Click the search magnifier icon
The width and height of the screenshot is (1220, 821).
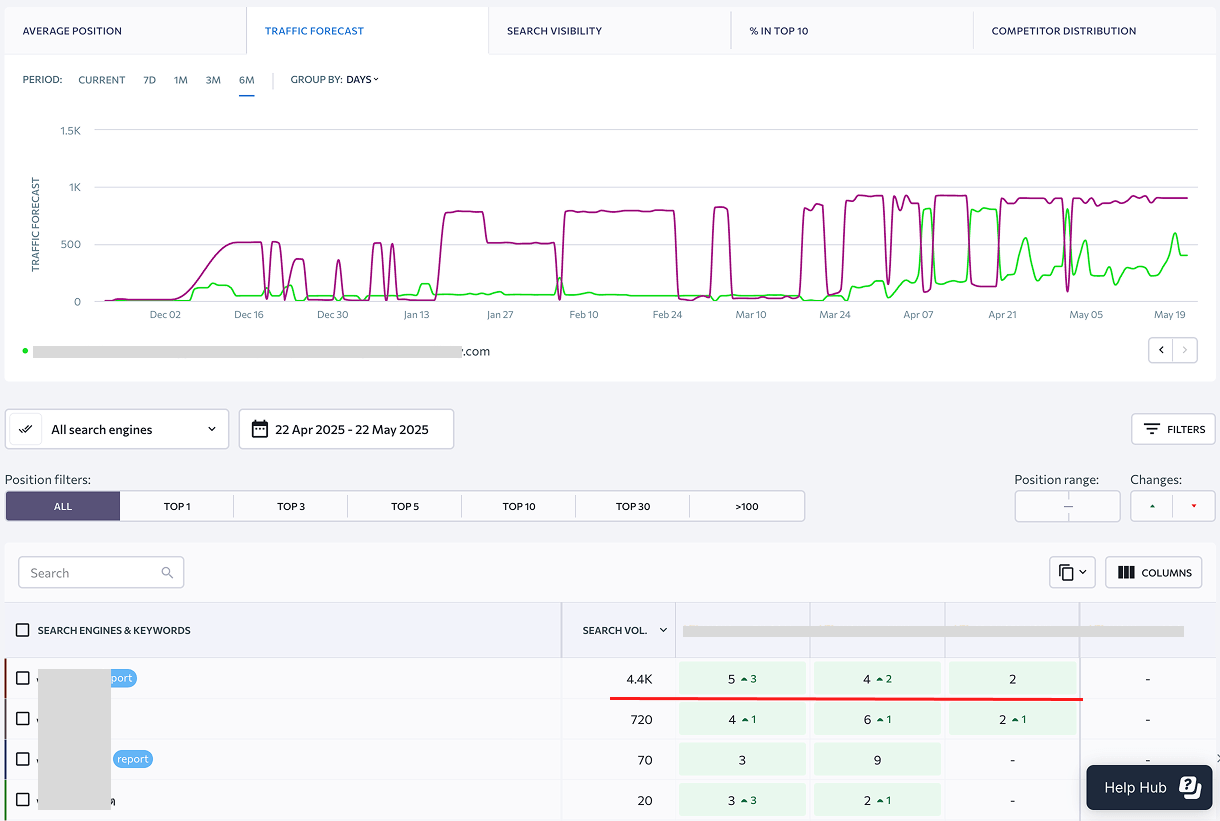167,573
